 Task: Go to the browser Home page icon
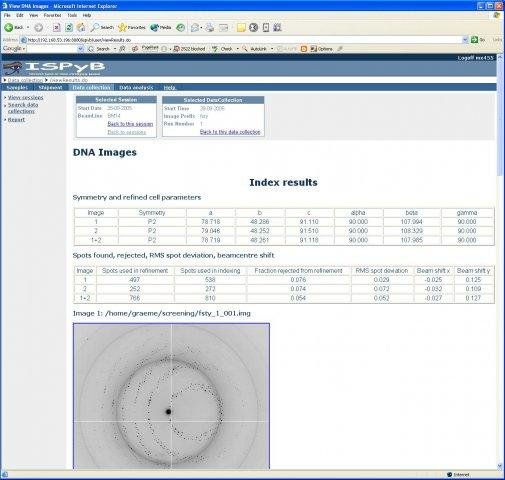click(81, 27)
